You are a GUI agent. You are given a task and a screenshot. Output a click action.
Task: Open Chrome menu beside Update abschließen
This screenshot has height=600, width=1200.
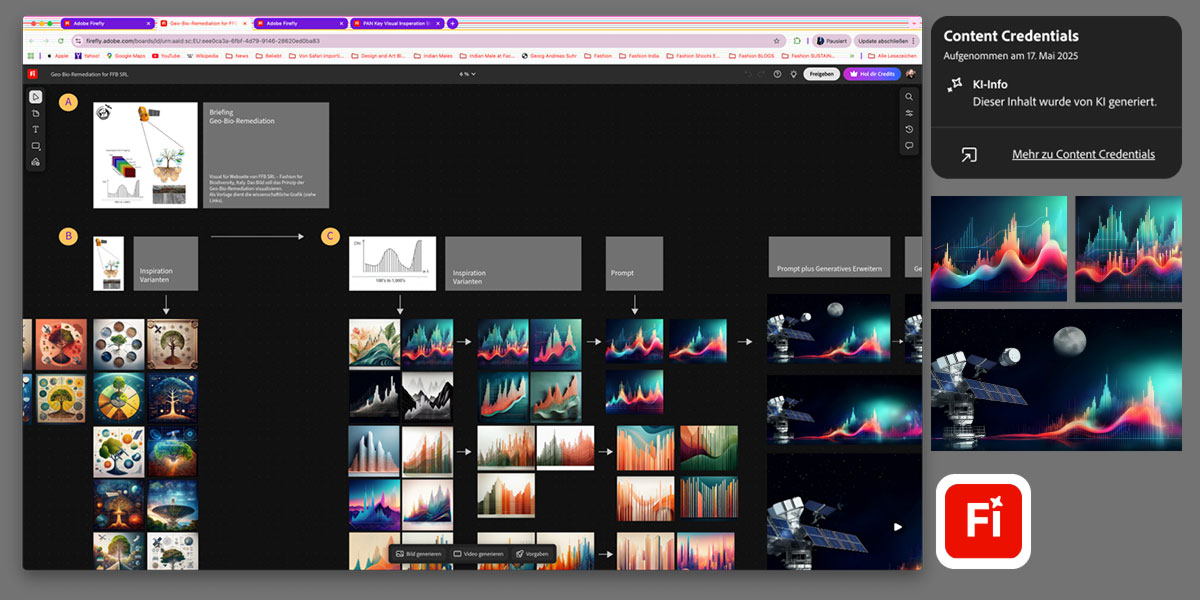(915, 41)
